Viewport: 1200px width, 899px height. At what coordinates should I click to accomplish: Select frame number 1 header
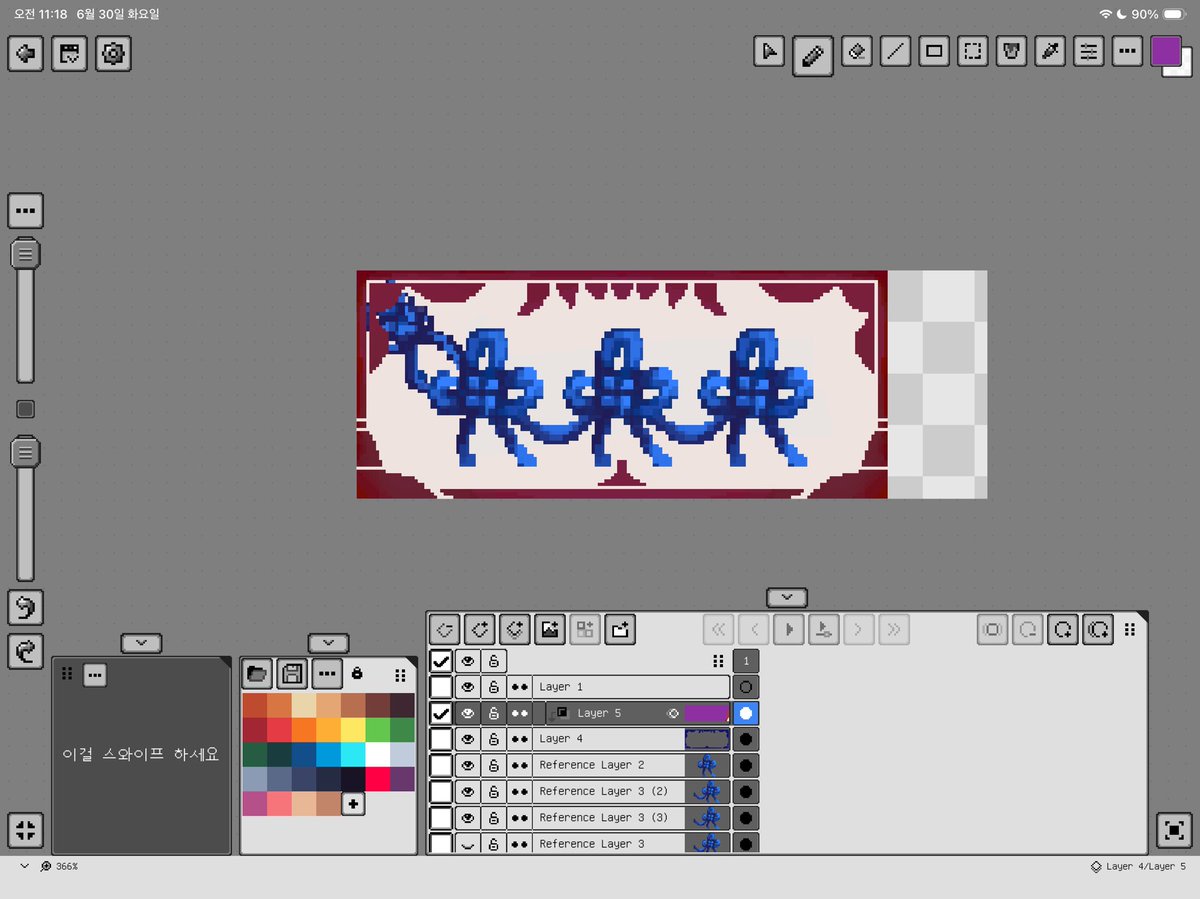pos(746,661)
